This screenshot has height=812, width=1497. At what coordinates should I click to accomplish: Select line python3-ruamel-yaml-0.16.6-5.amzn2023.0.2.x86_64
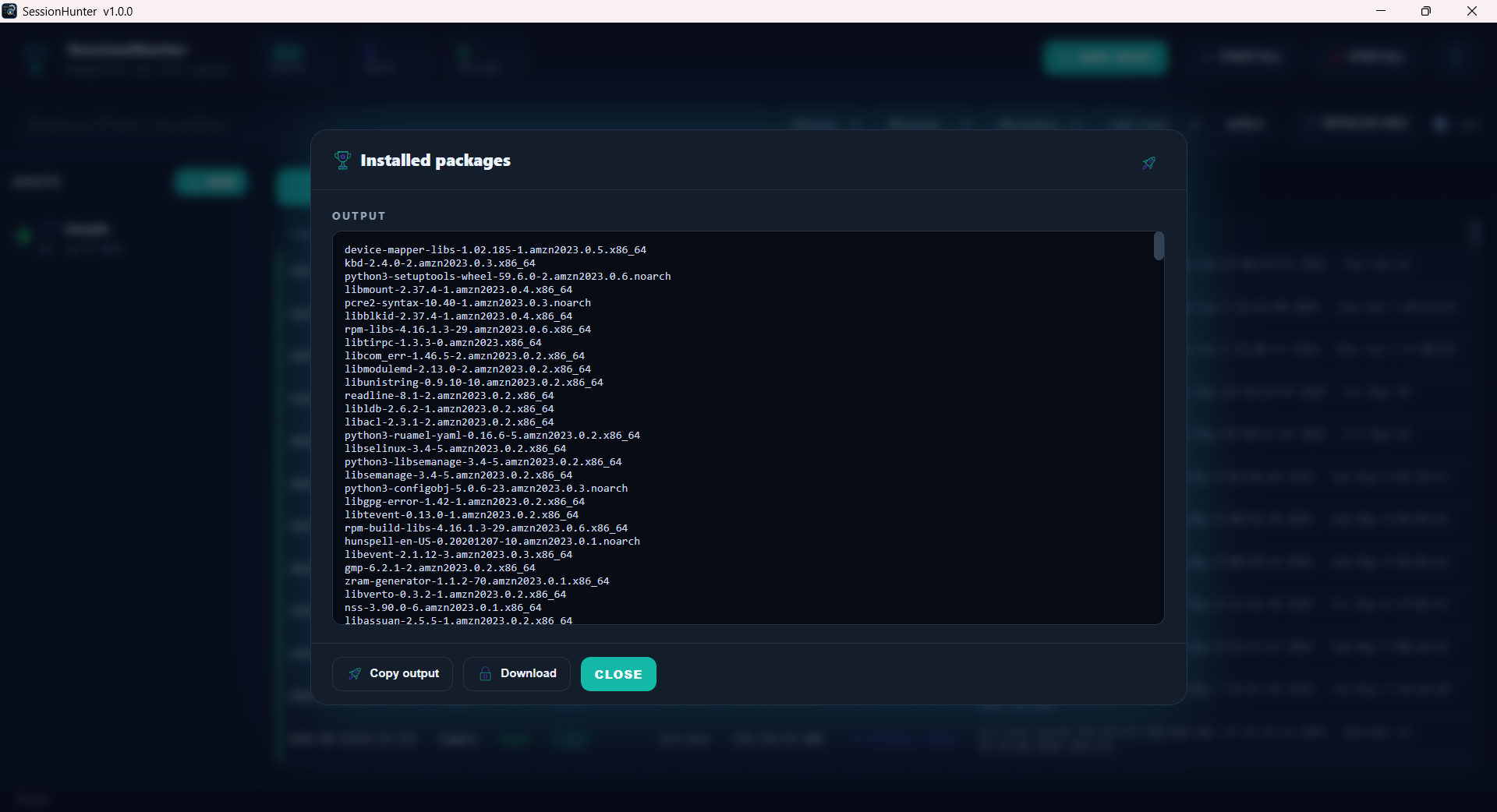click(492, 436)
